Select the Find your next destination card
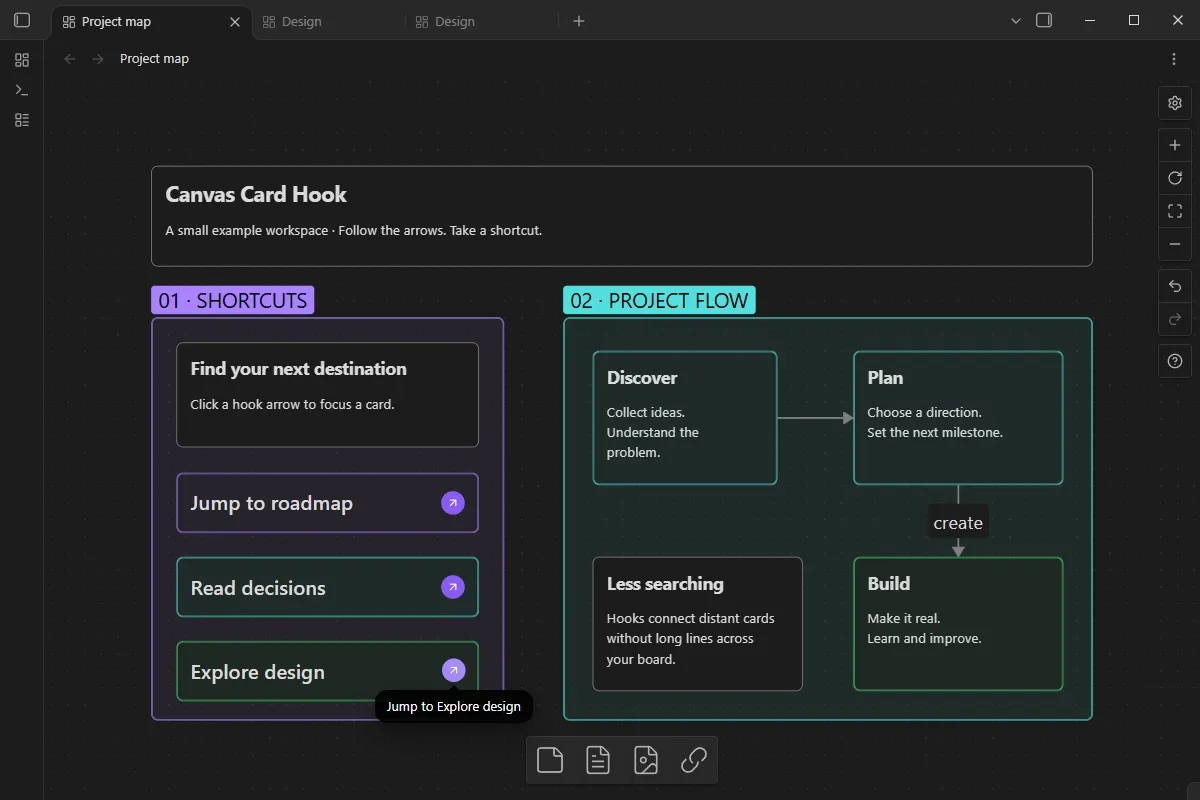Screen dimensions: 1200x800 [327, 394]
